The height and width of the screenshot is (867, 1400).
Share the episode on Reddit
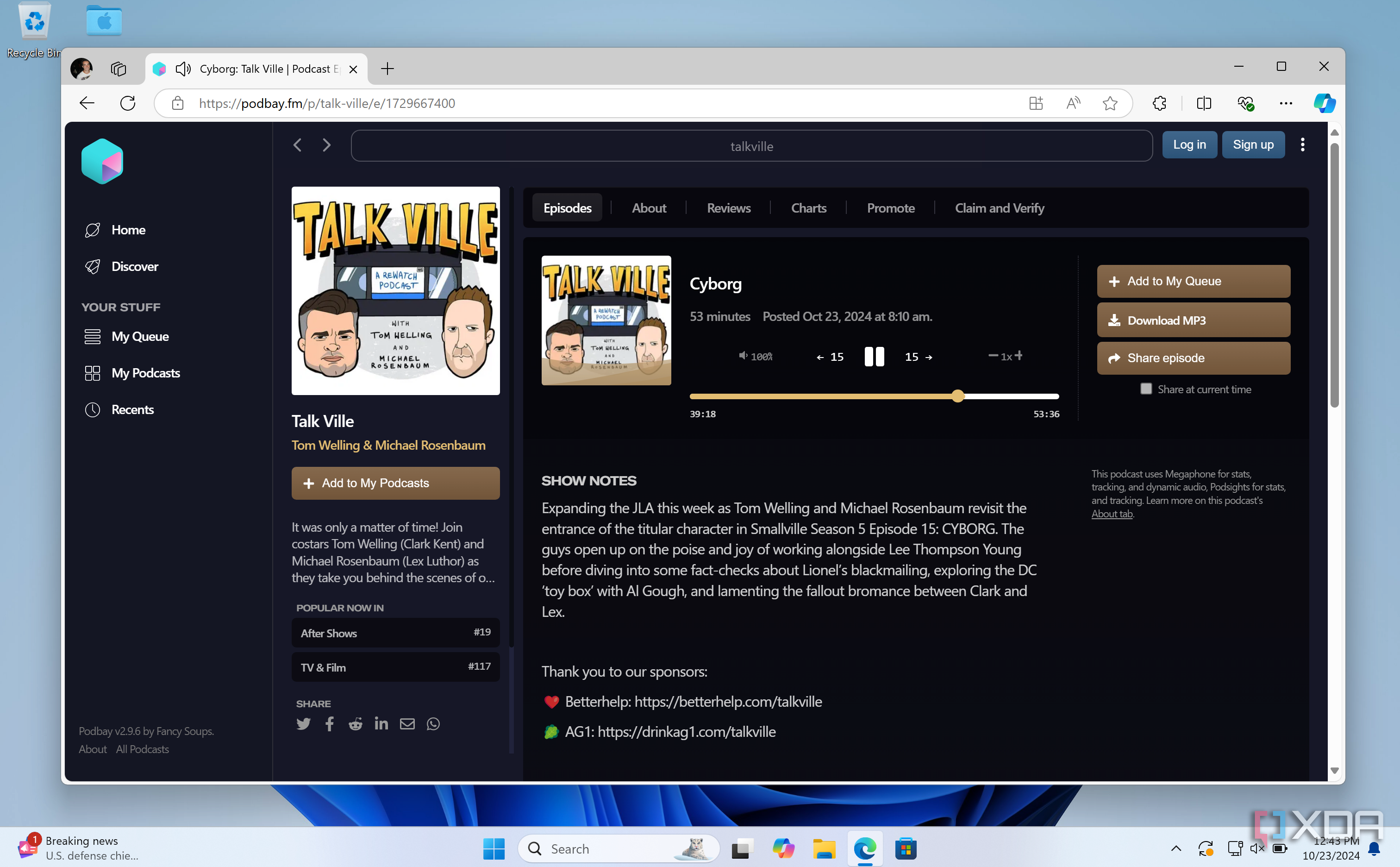pyautogui.click(x=355, y=723)
